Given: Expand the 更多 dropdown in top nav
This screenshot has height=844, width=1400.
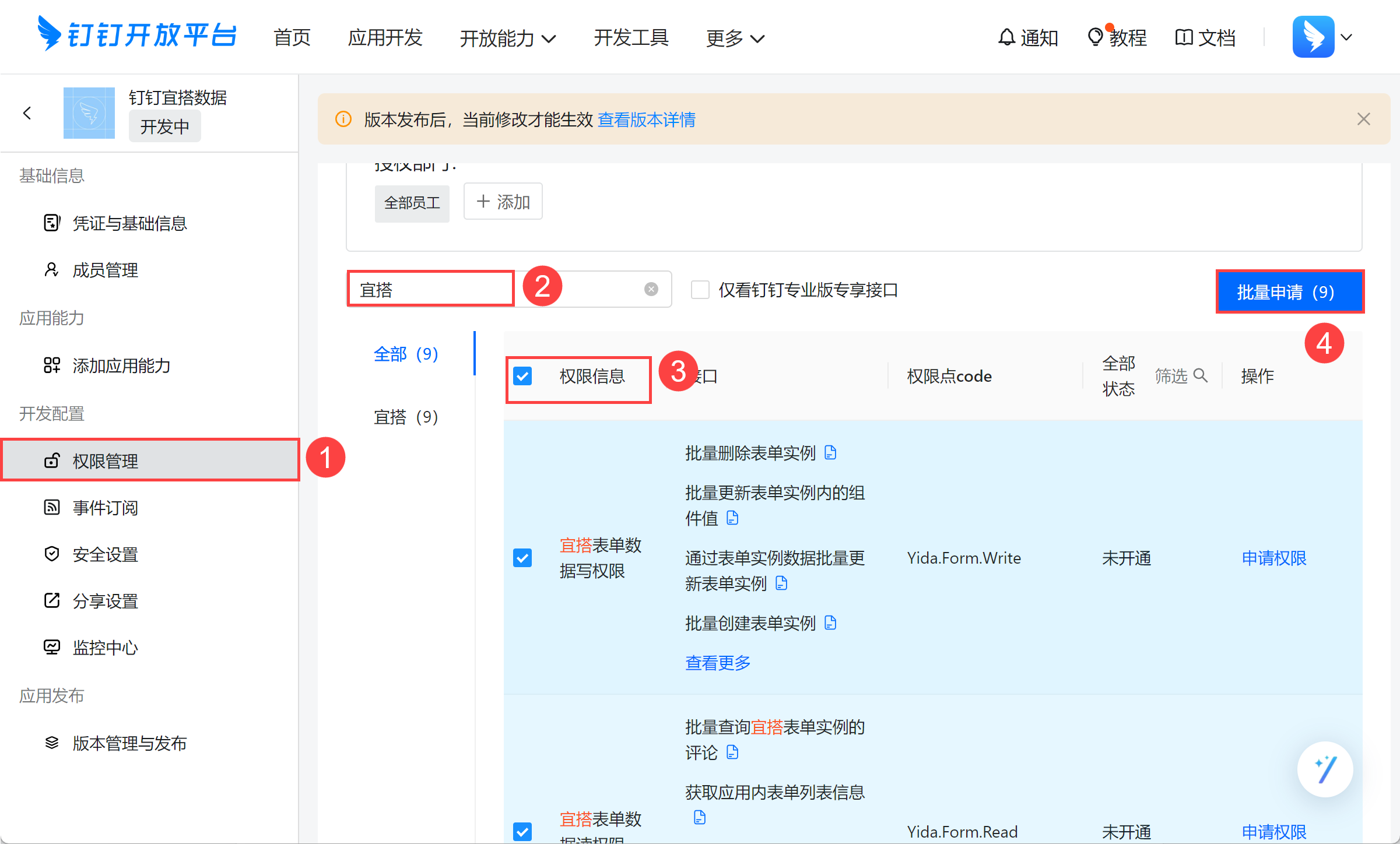Looking at the screenshot, I should point(735,38).
